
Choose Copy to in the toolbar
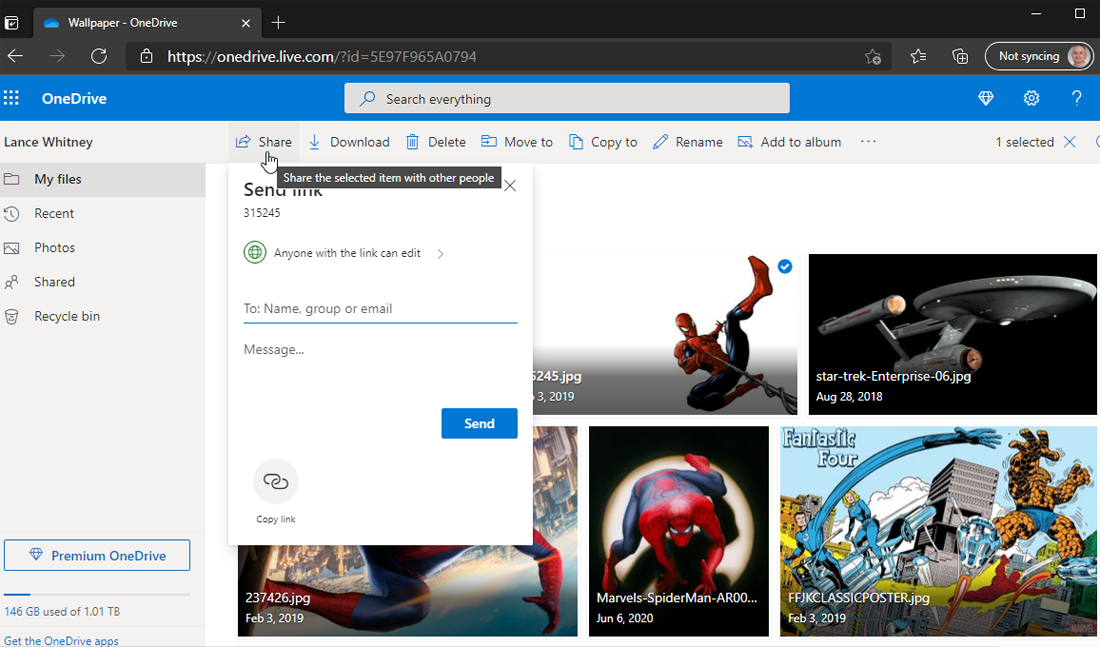(x=603, y=142)
